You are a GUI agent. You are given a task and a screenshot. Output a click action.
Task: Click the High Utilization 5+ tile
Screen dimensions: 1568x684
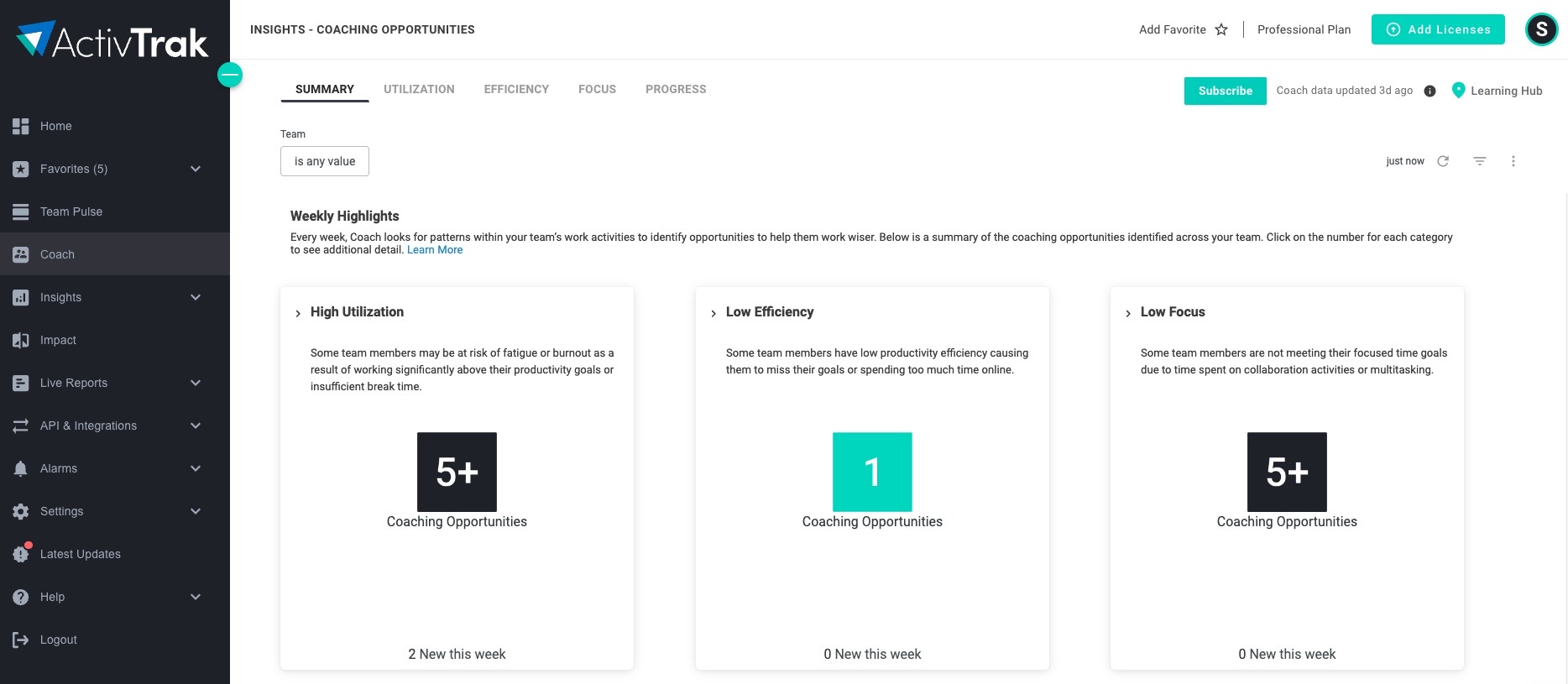point(457,472)
